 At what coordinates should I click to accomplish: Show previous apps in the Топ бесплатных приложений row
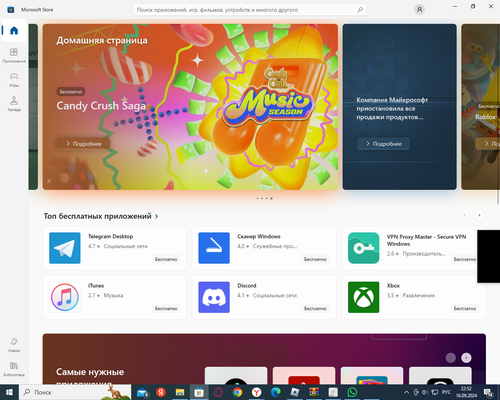(464, 215)
